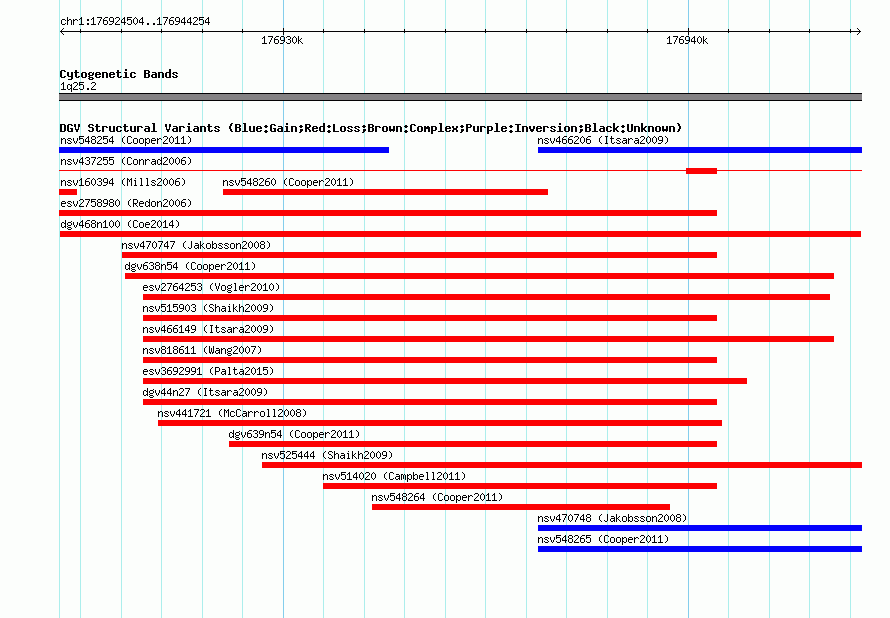Click the right arrowhead of the scale ruler
Image resolution: width=890 pixels, height=618 pixels.
[x=858, y=31]
